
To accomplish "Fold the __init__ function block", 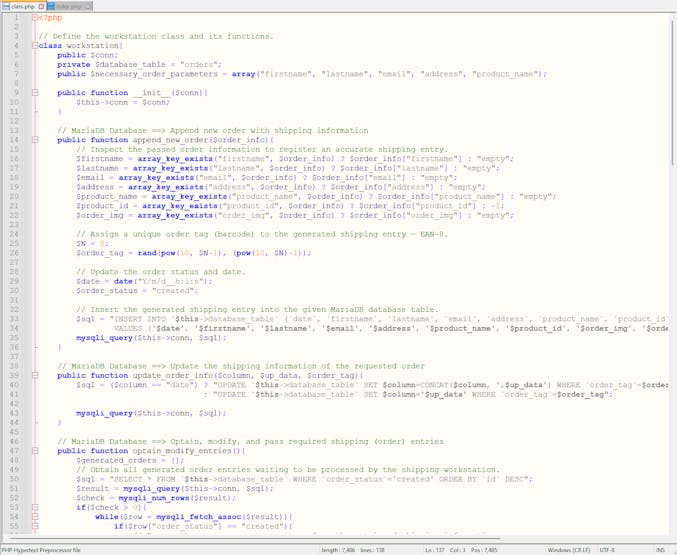I will (x=35, y=93).
